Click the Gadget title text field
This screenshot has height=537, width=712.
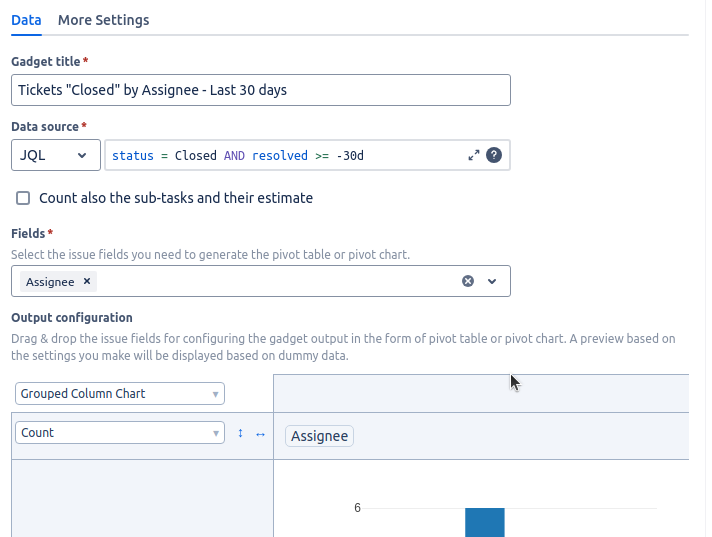261,90
